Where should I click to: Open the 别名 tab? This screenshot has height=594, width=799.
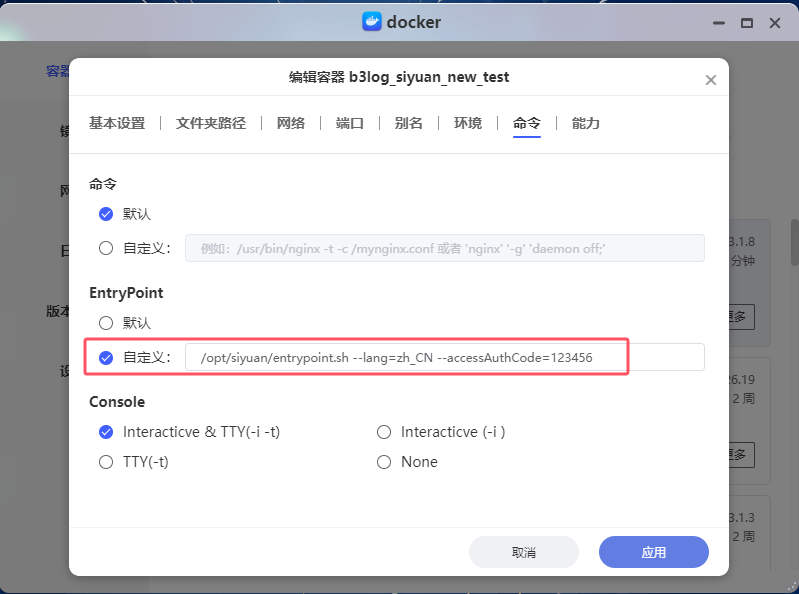409,123
